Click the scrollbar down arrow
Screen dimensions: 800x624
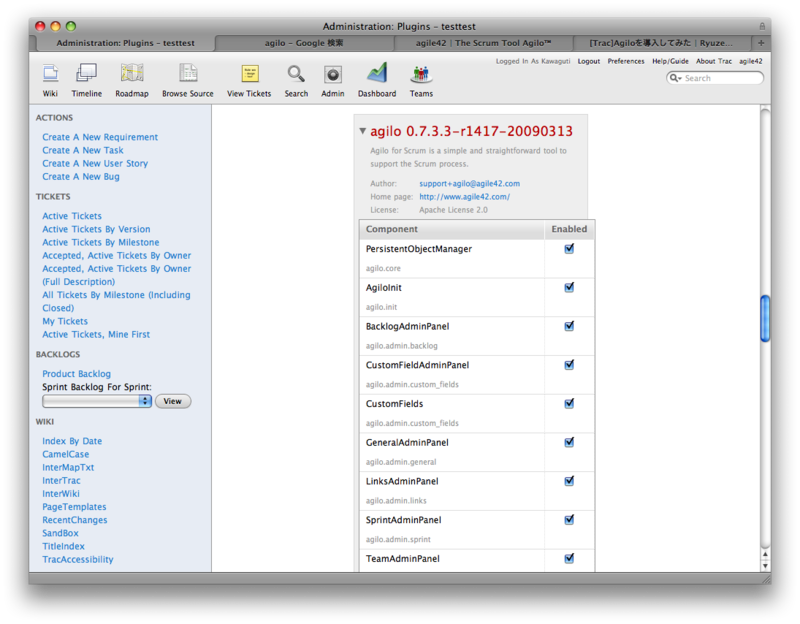765,566
